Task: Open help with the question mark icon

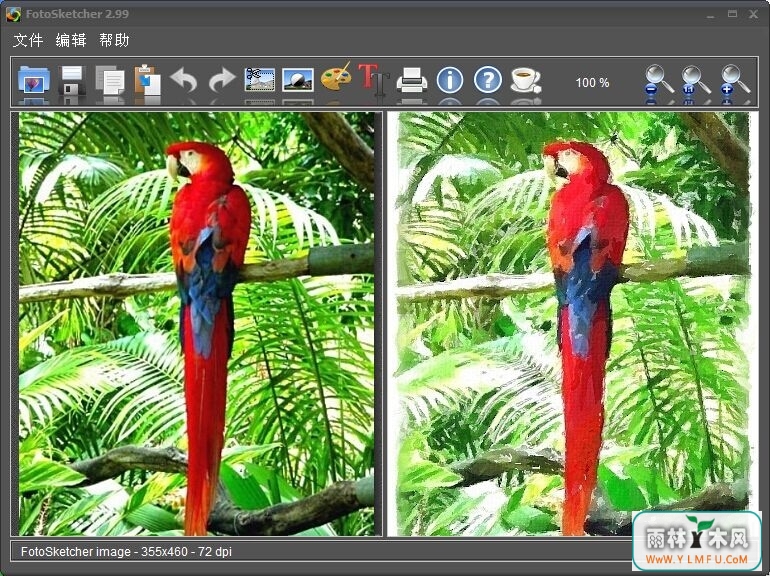Action: coord(488,80)
